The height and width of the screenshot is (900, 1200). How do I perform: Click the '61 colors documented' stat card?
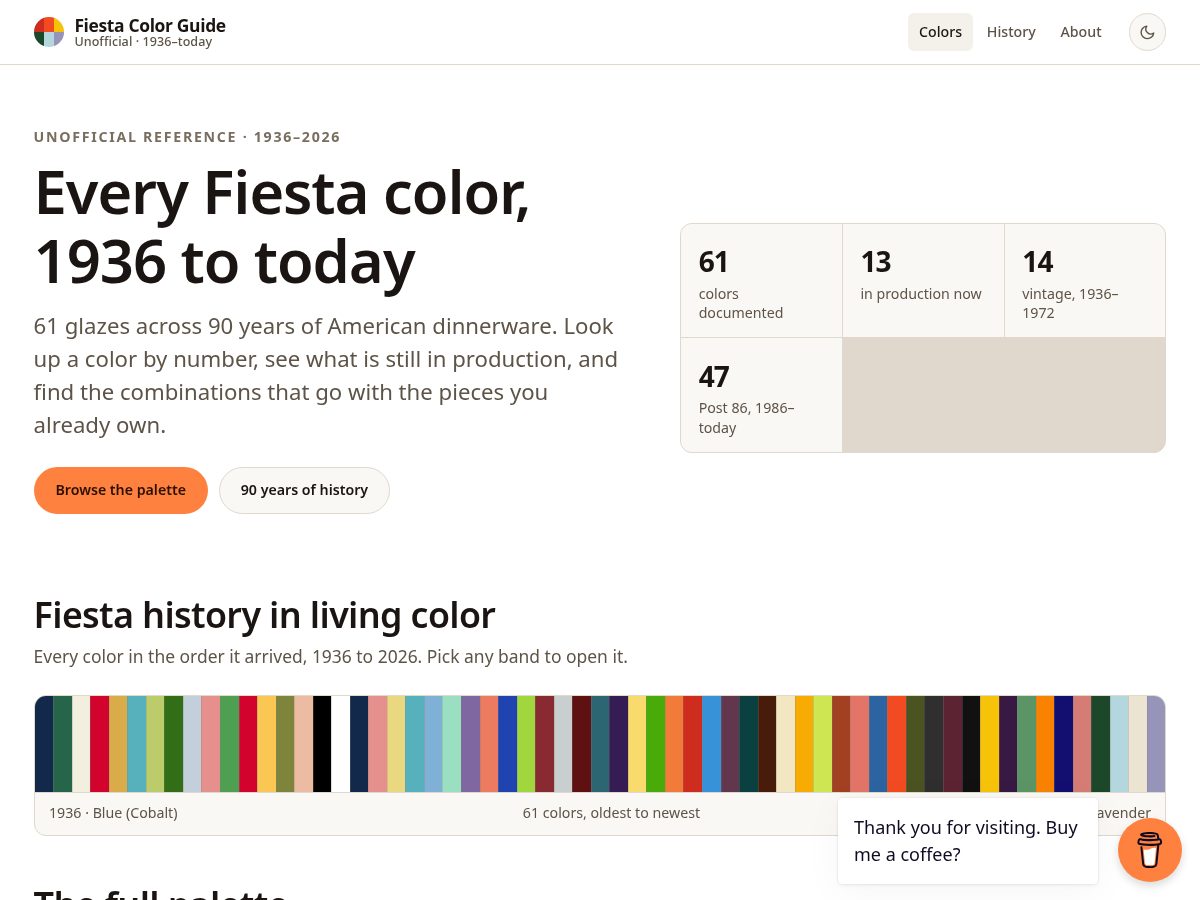click(761, 281)
